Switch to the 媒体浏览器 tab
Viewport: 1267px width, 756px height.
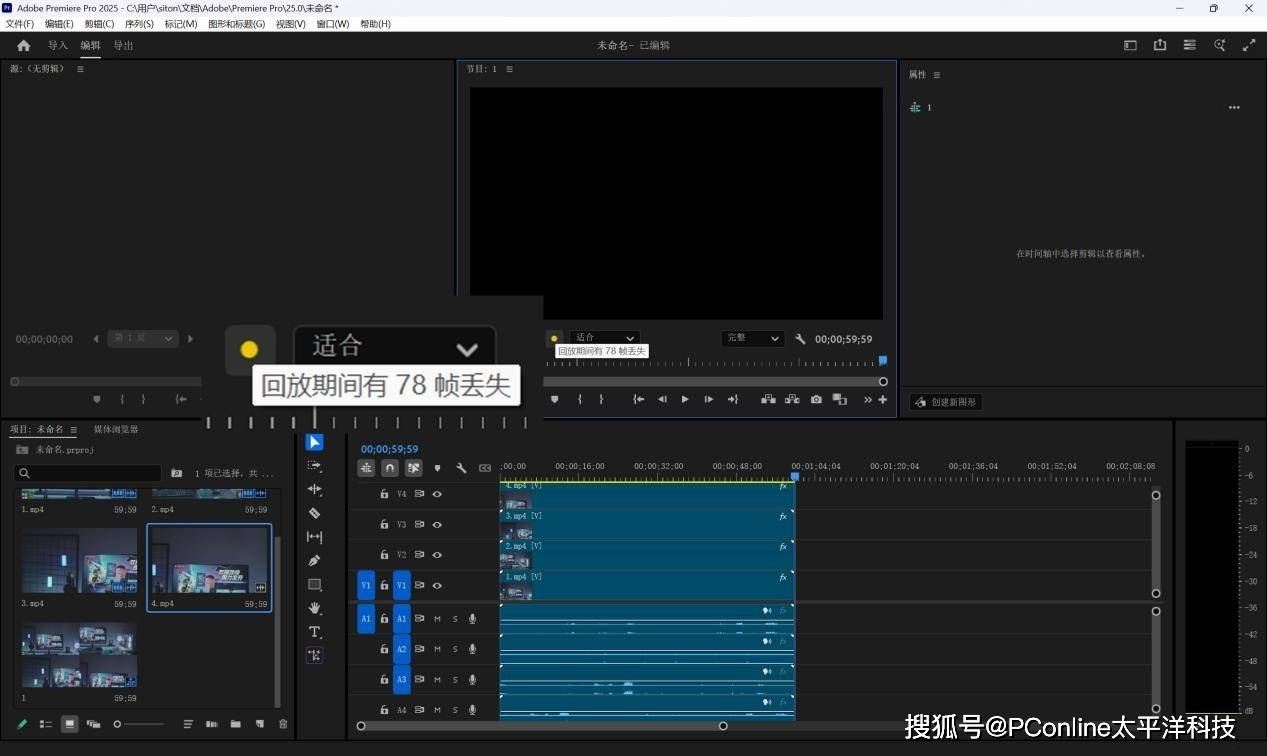[116, 429]
